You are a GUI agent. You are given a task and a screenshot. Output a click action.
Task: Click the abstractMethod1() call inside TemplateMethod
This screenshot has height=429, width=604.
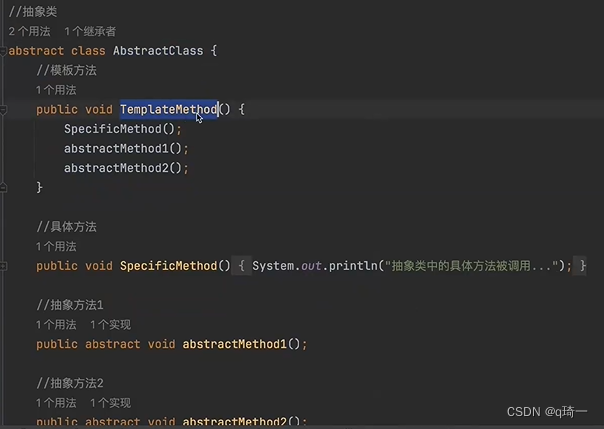pyautogui.click(x=123, y=149)
